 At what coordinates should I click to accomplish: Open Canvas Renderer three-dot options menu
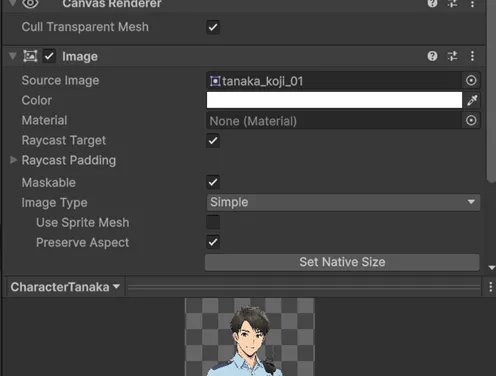[x=472, y=4]
